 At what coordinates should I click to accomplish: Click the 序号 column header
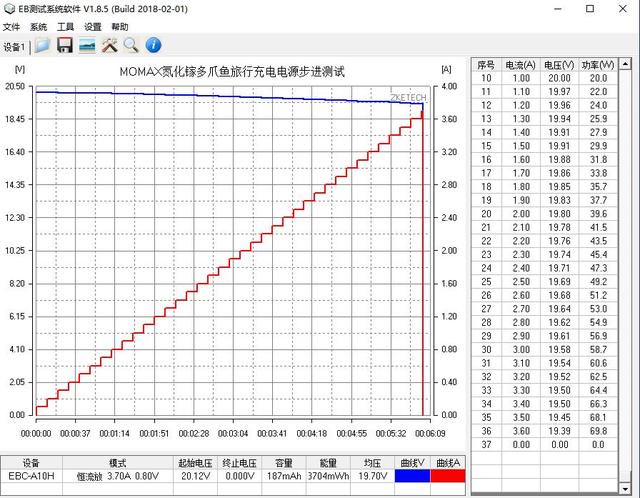pos(486,65)
